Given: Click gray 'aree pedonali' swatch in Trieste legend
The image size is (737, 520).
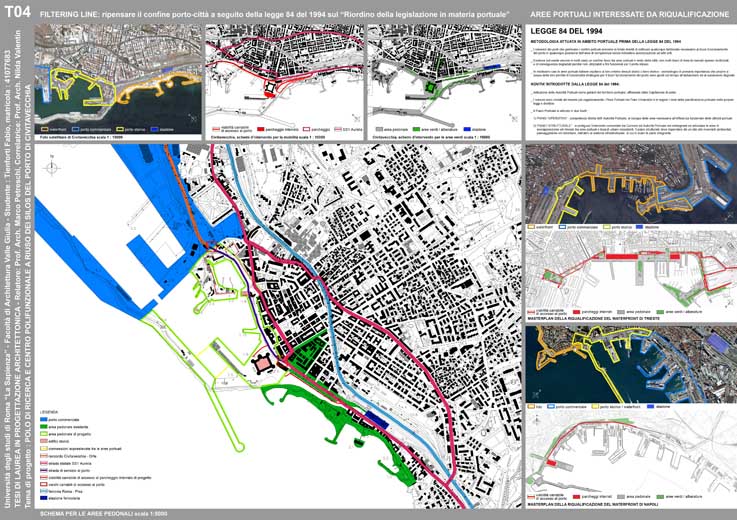Looking at the screenshot, I should 620,311.
